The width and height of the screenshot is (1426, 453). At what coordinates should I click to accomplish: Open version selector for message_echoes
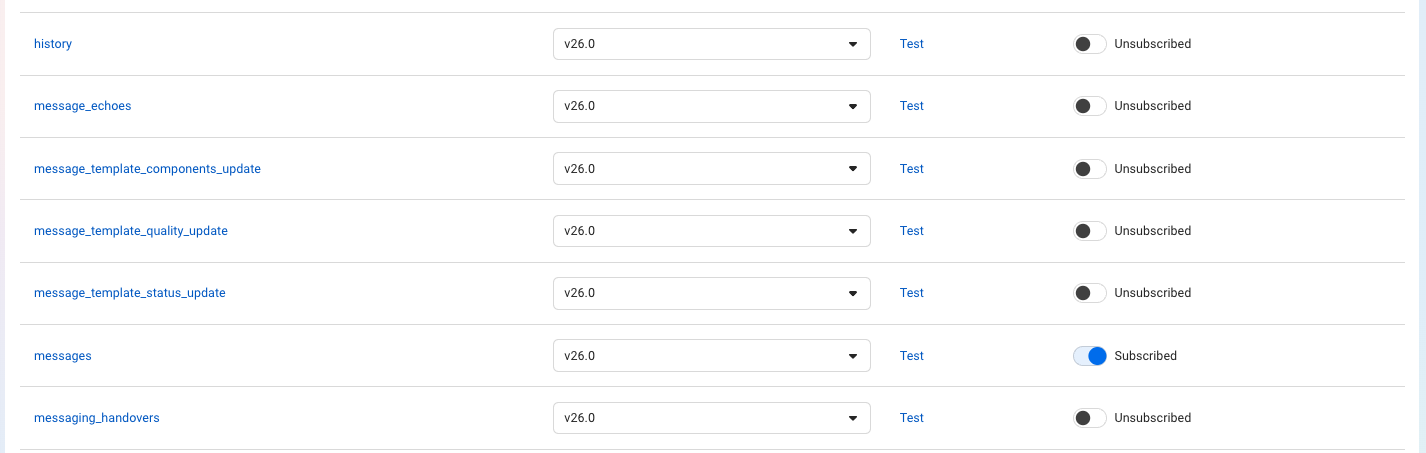coord(712,106)
